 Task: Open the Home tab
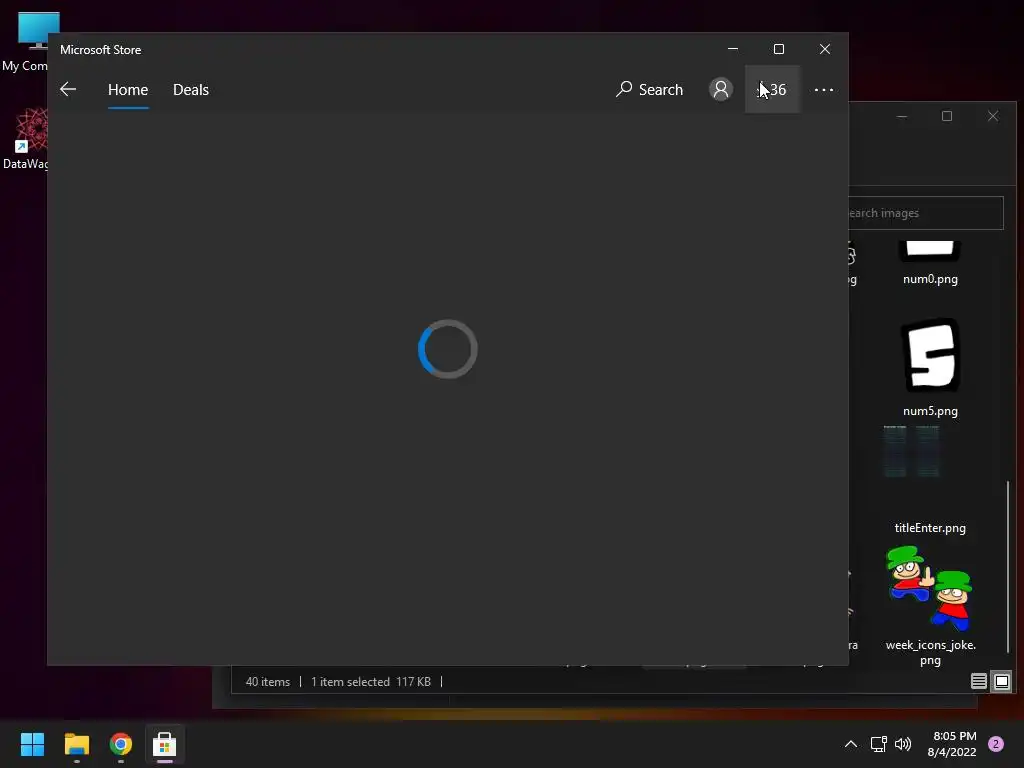tap(128, 89)
